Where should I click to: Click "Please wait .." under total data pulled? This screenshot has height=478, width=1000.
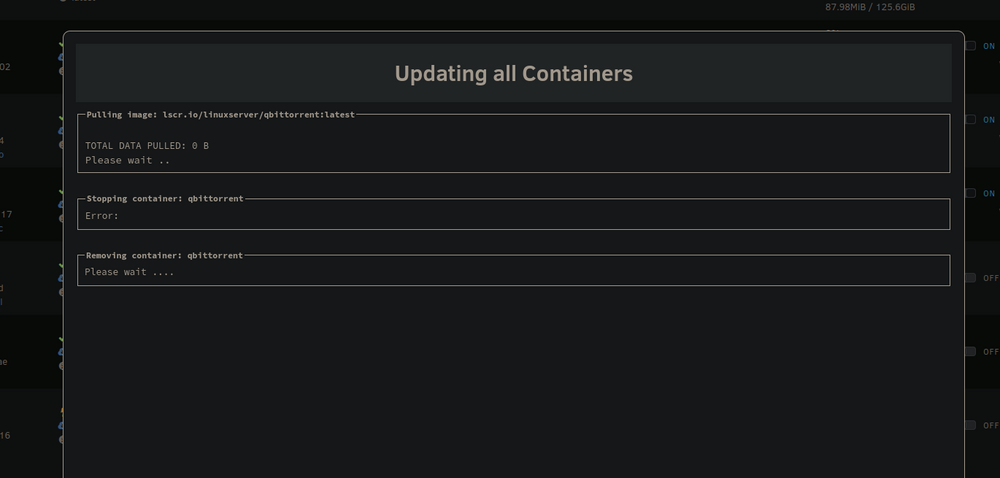coord(128,160)
